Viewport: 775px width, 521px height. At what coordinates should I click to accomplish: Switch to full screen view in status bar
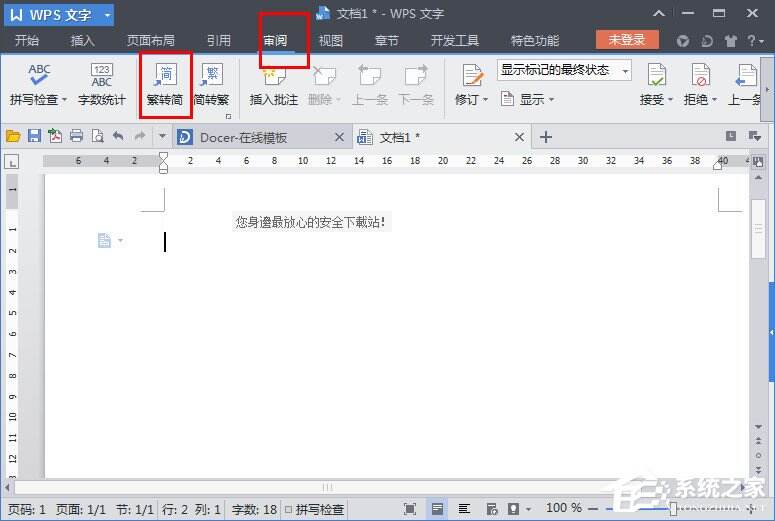click(x=410, y=509)
